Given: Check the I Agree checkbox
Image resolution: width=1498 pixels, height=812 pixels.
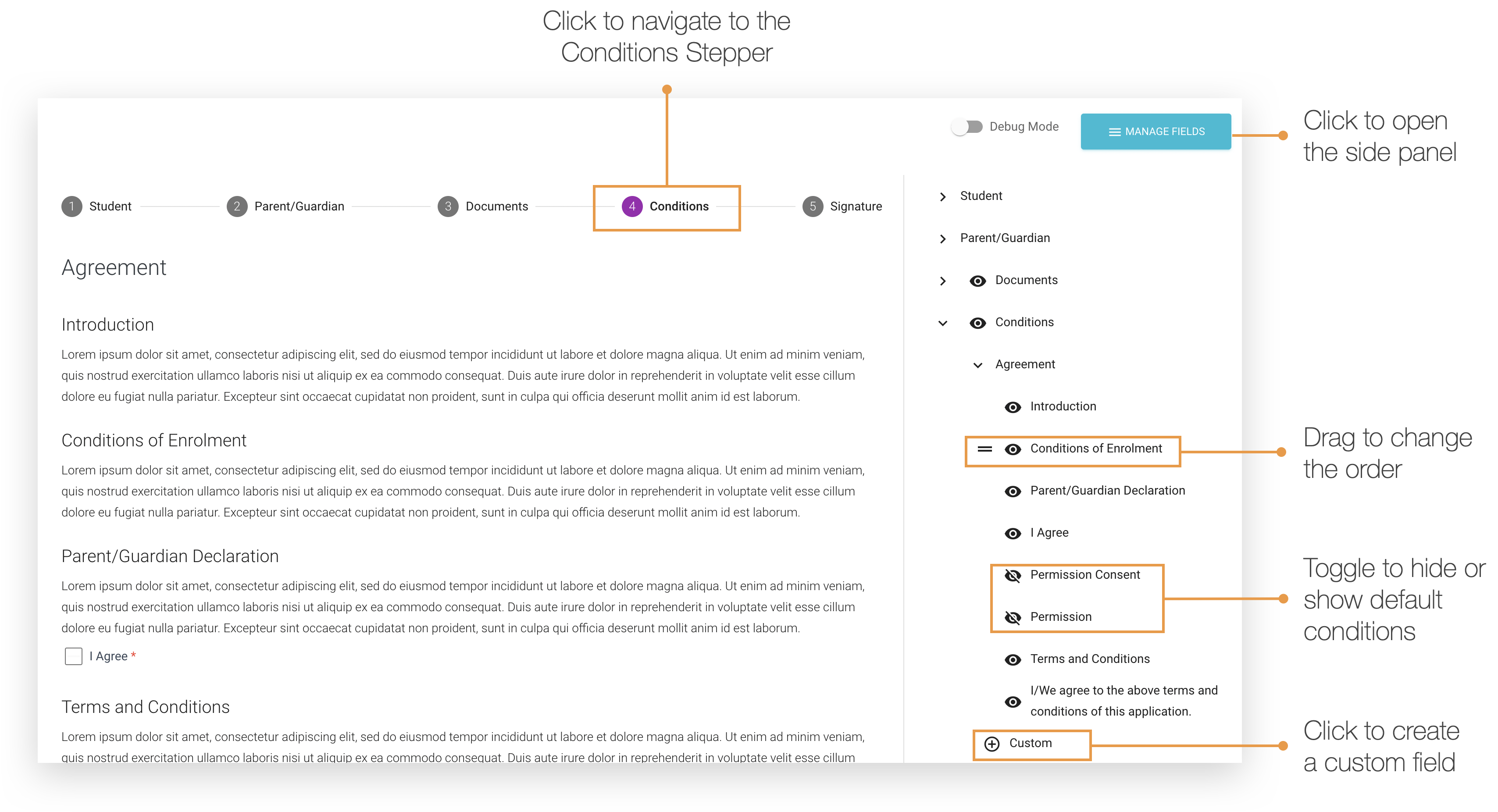Looking at the screenshot, I should coord(73,656).
